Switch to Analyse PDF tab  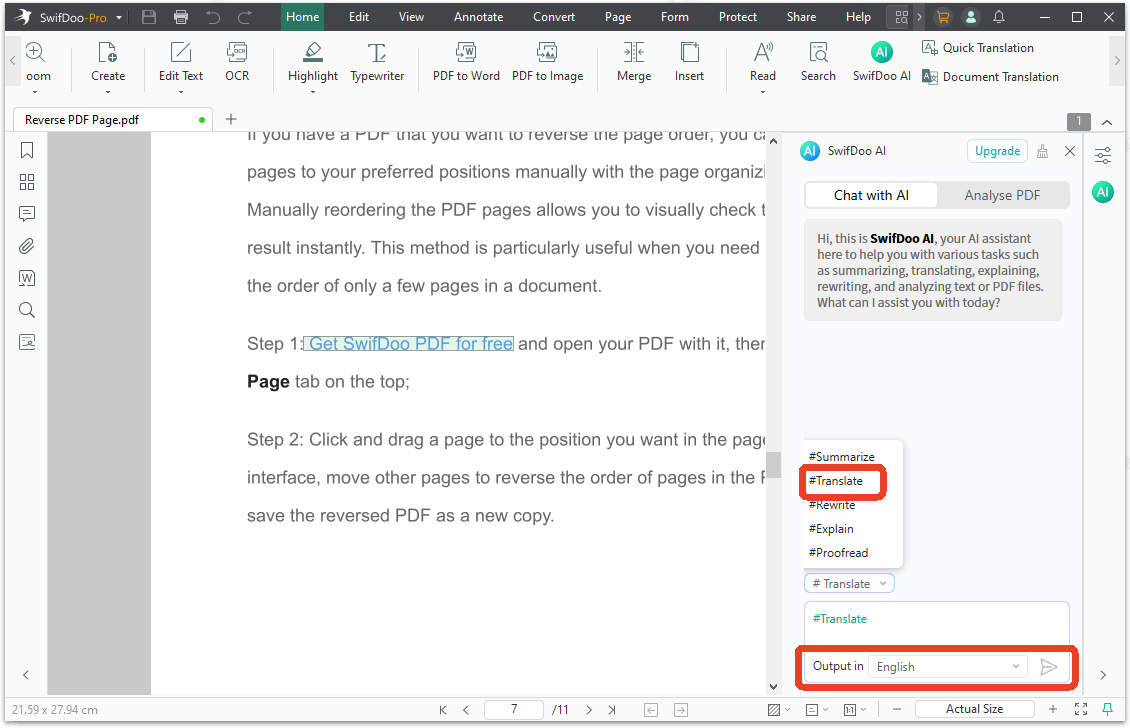point(1002,195)
